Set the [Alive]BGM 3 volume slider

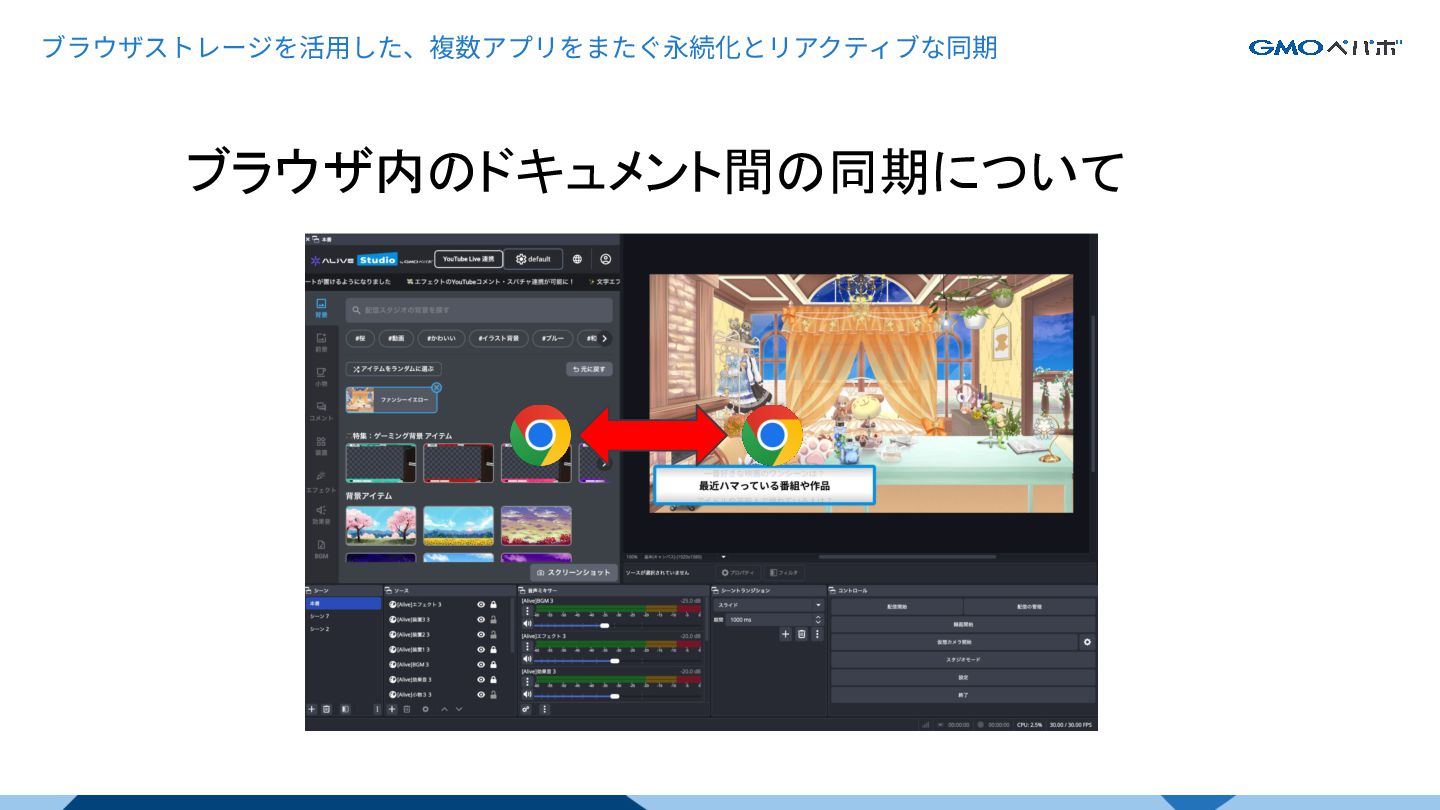tap(619, 625)
